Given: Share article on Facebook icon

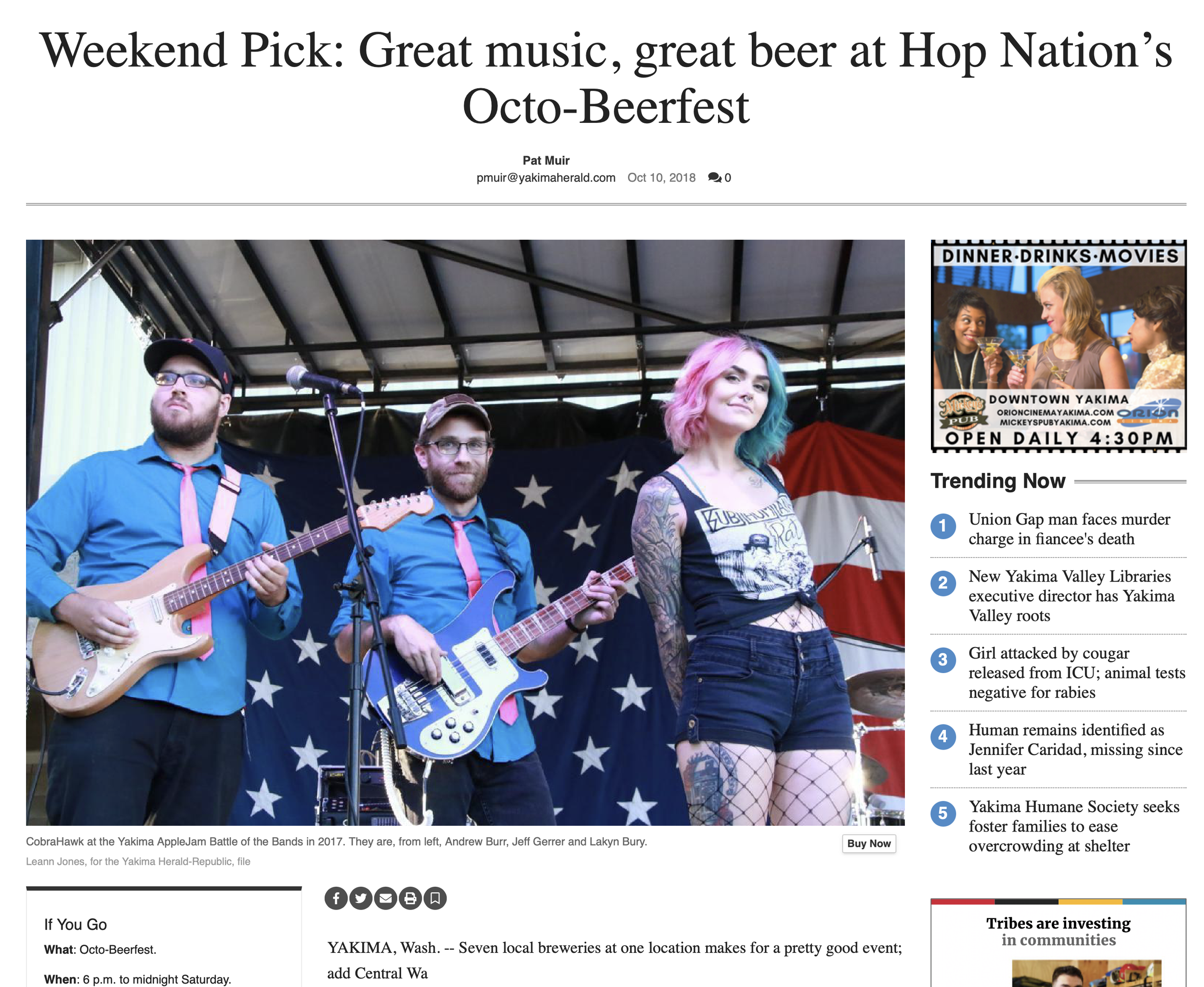Looking at the screenshot, I should pos(336,898).
